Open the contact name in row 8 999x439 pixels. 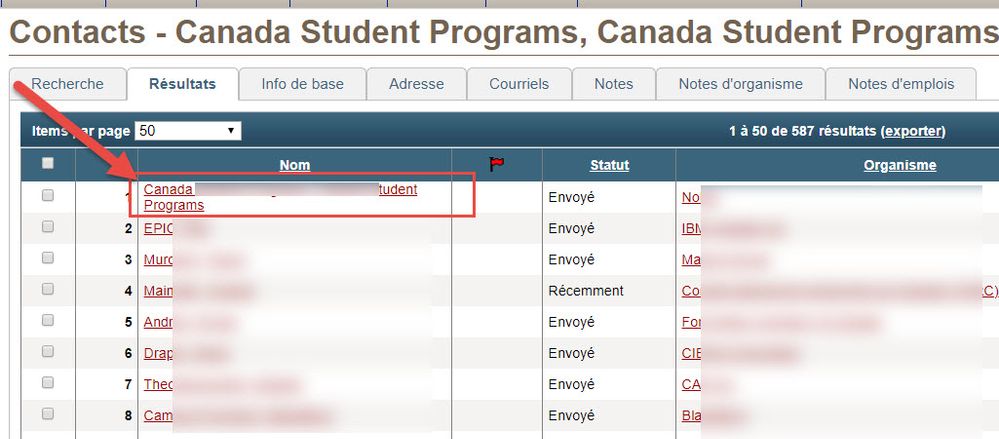tap(159, 416)
